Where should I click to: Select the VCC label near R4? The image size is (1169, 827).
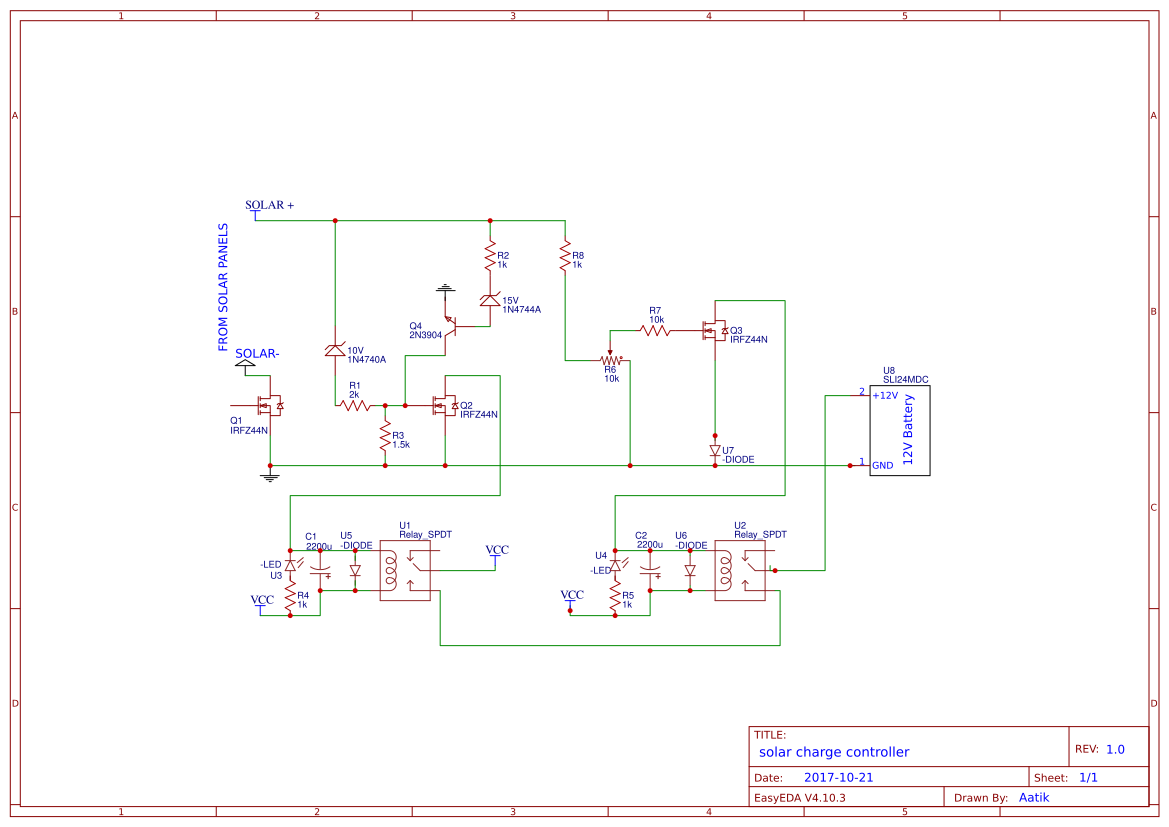click(263, 598)
